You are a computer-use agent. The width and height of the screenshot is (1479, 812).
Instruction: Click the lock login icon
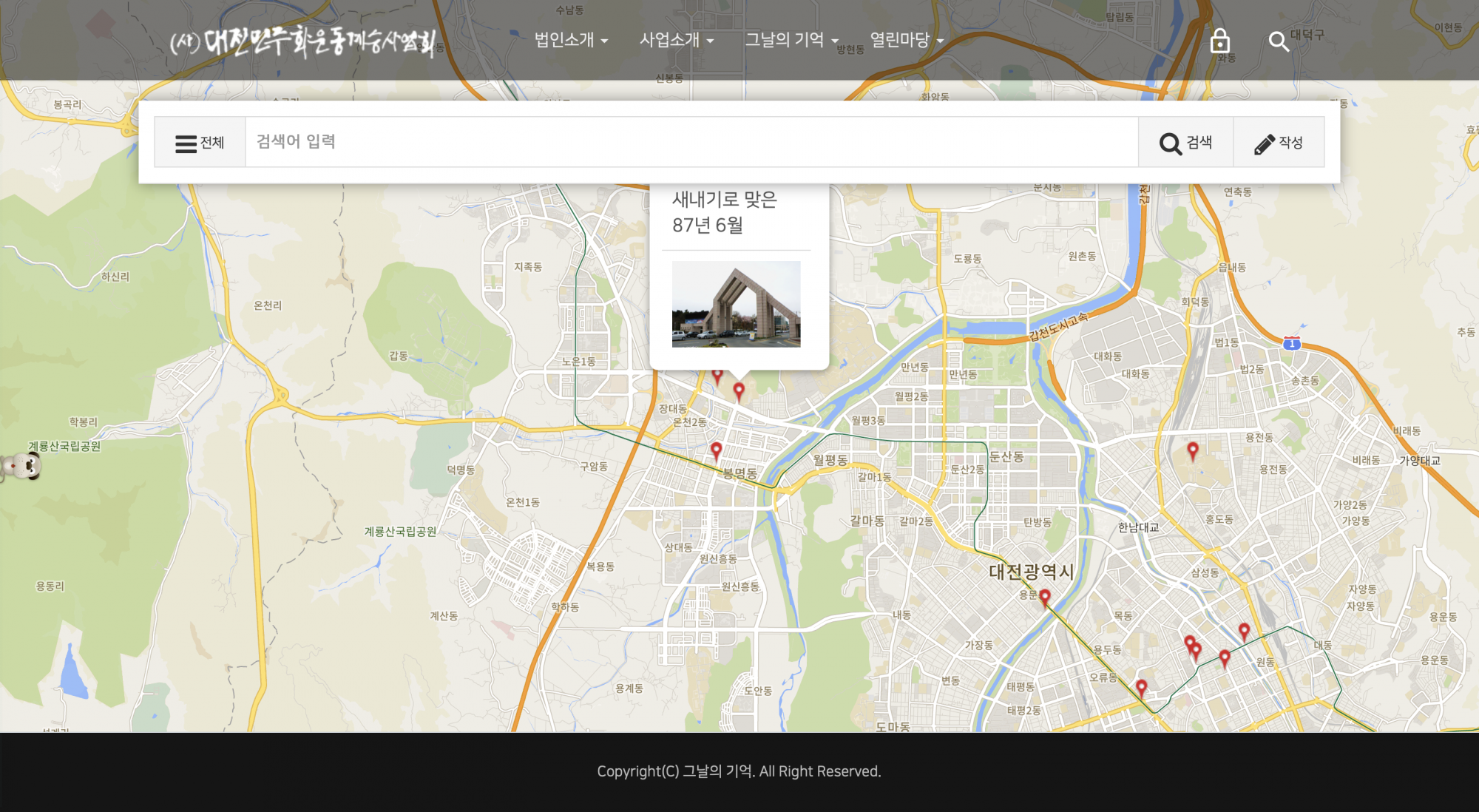[x=1219, y=41]
